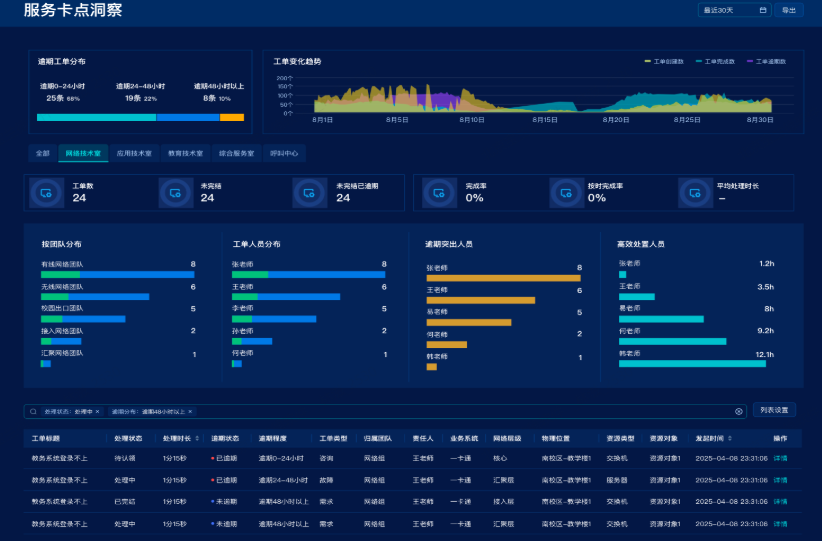Click the 逾期48小时以上 8条 statistic

tap(219, 92)
